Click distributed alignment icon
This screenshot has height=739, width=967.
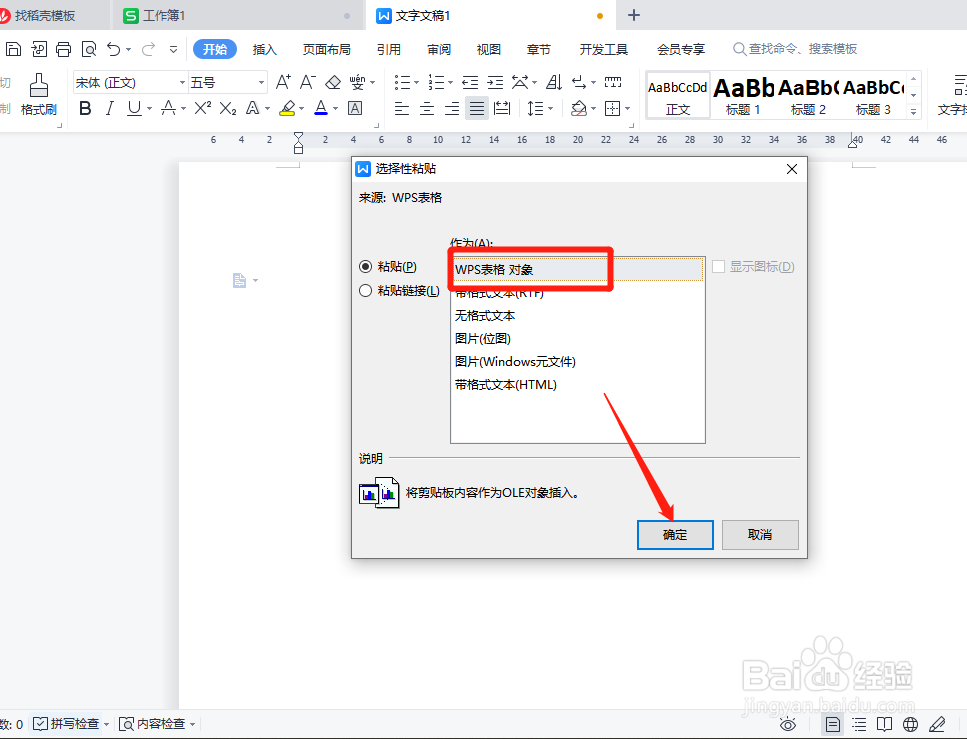click(502, 109)
